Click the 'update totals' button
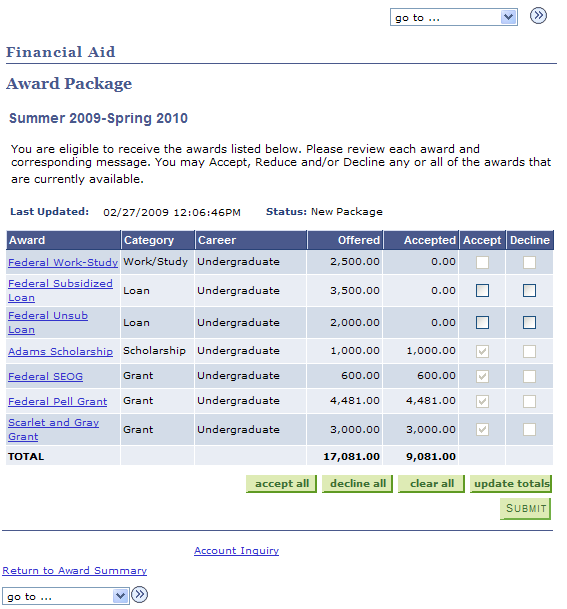 click(511, 484)
